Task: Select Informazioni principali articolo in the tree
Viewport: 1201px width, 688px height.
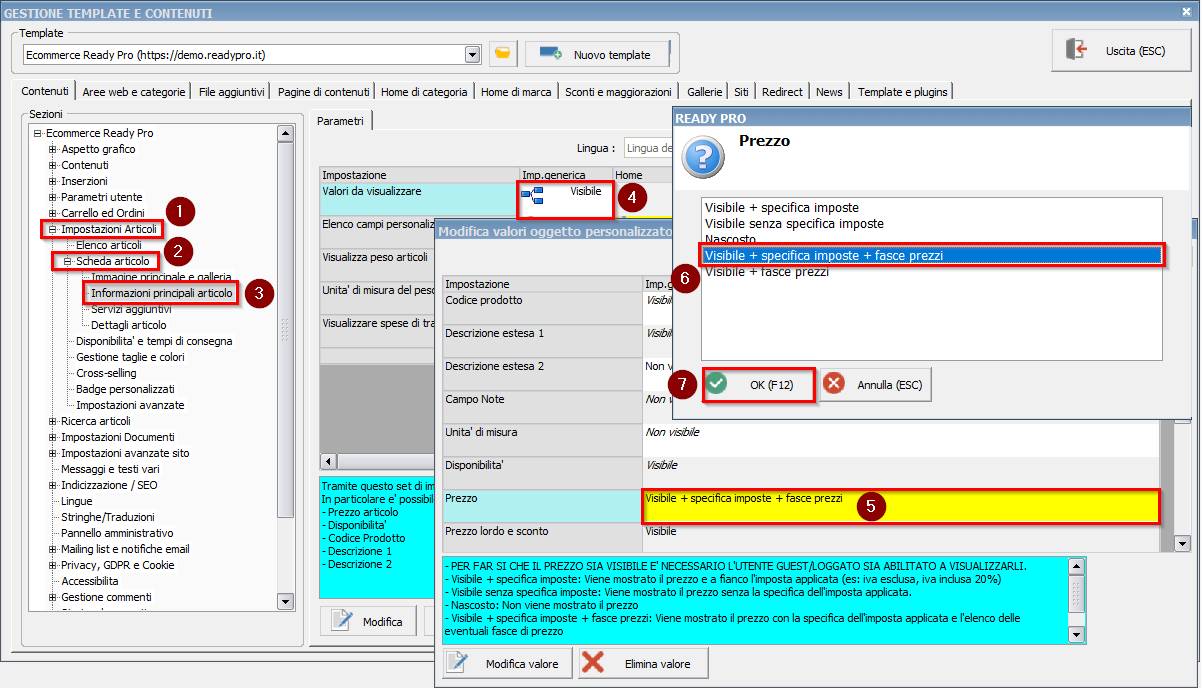Action: click(162, 293)
